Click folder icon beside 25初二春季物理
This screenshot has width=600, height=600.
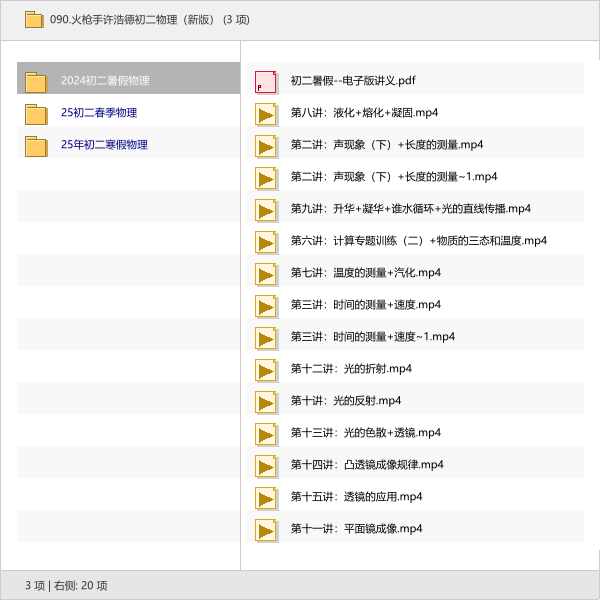(x=36, y=113)
